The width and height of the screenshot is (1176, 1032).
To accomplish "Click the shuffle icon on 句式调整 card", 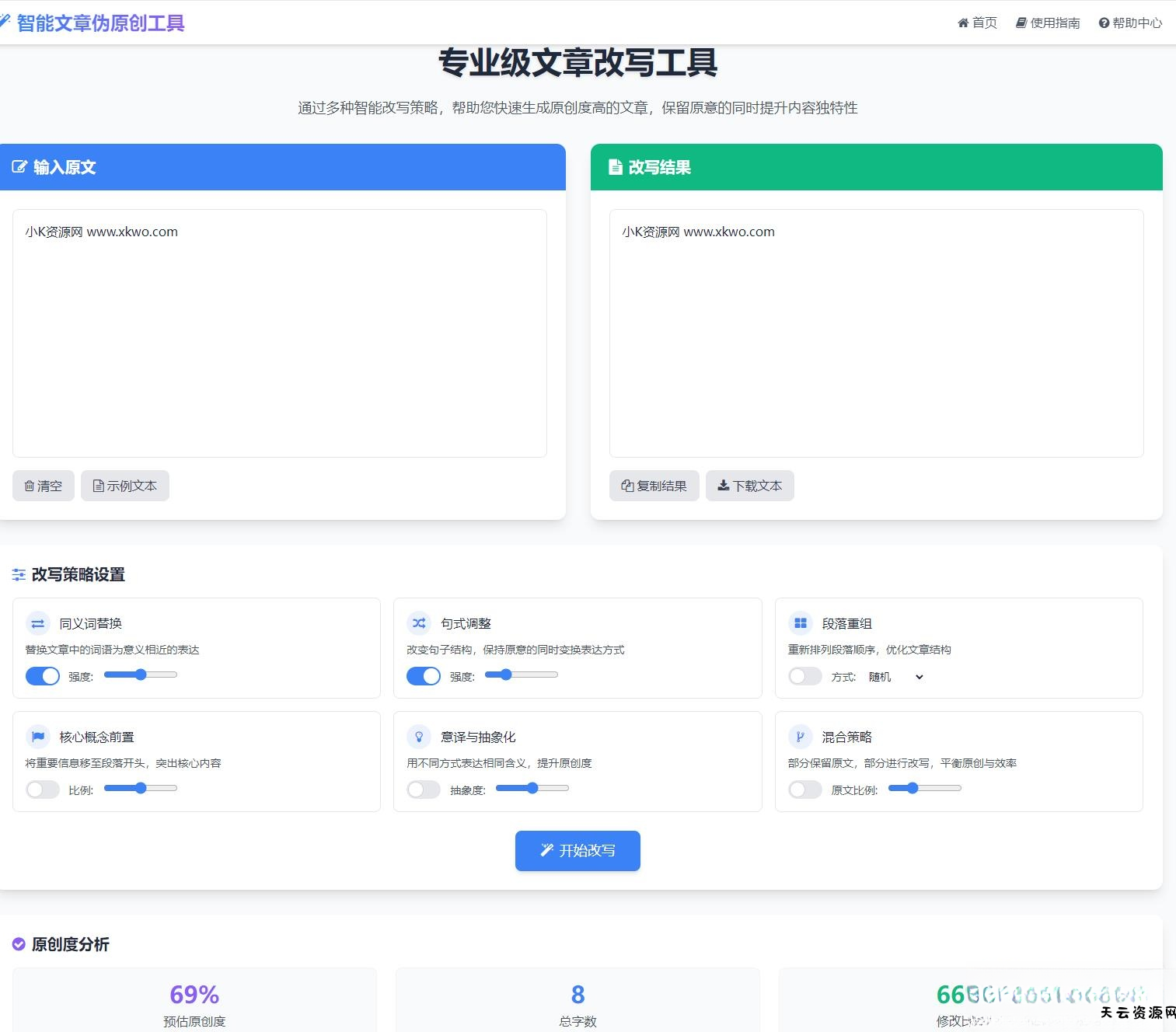I will (x=418, y=622).
